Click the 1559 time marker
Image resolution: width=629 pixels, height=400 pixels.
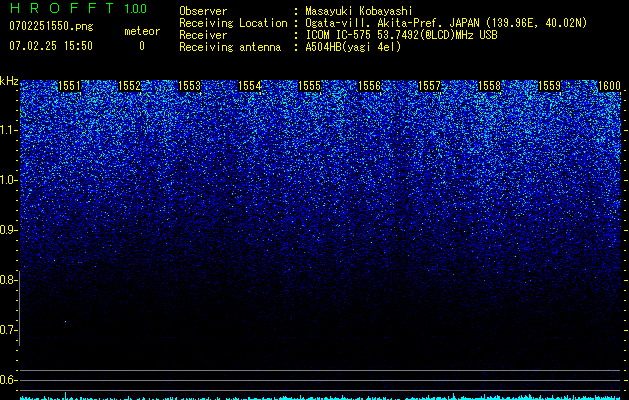[549, 86]
